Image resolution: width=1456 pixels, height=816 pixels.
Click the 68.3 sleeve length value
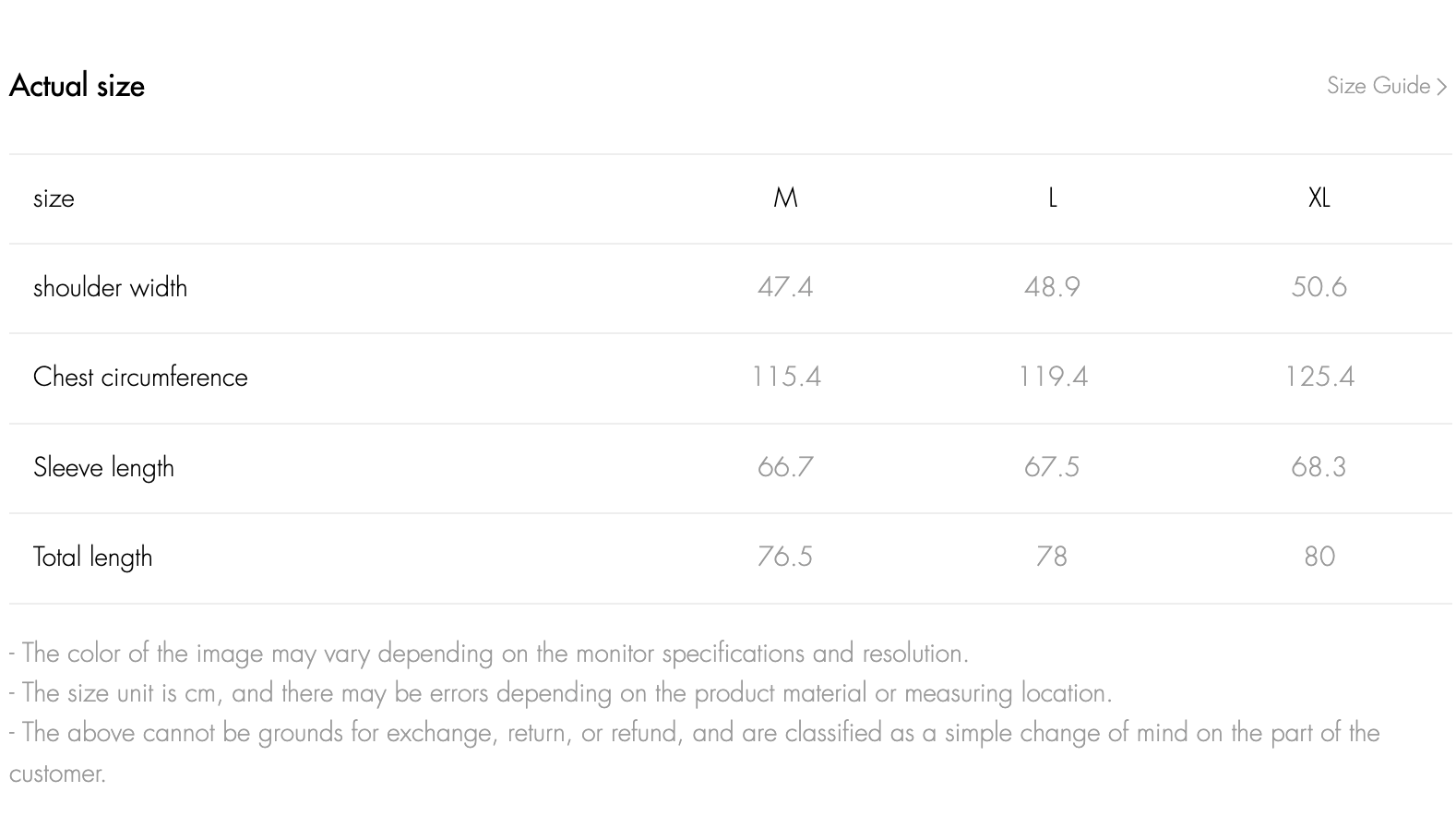click(1319, 467)
